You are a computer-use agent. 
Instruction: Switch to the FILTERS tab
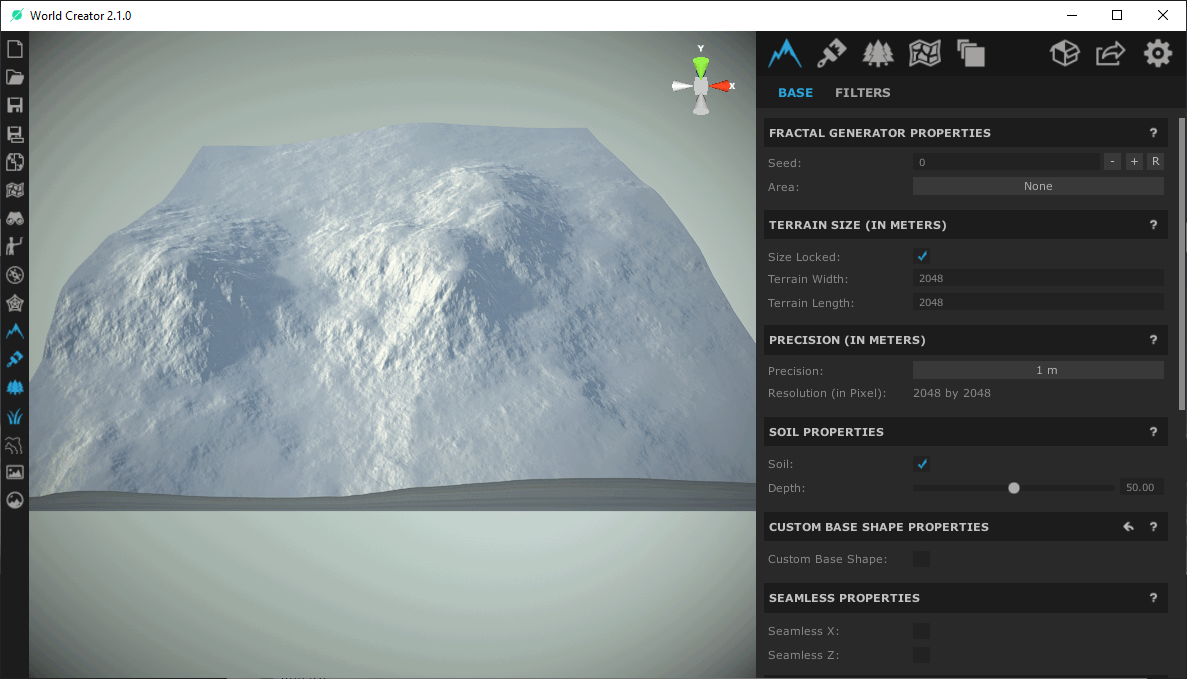(862, 93)
